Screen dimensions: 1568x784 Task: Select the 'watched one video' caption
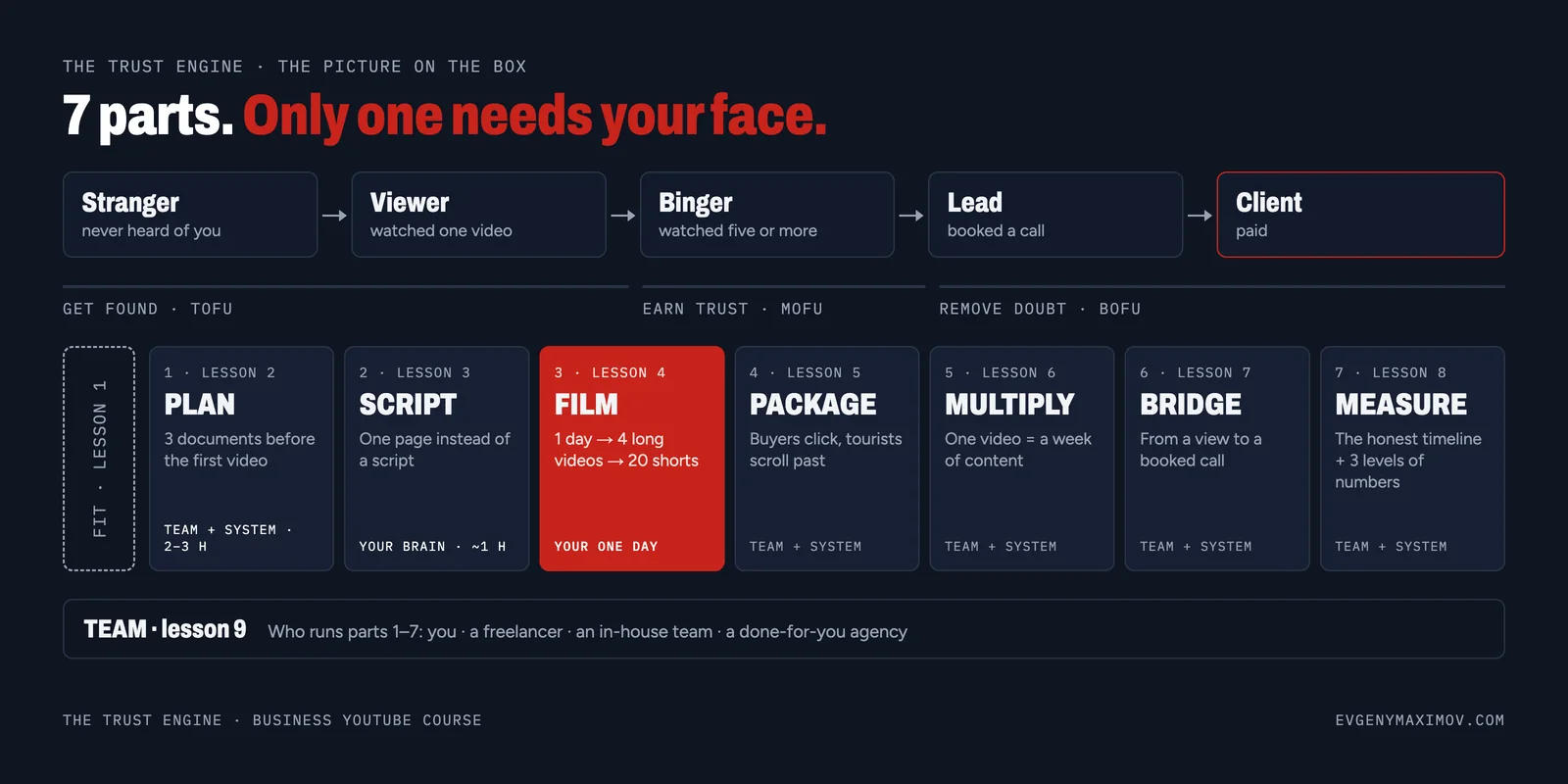click(x=441, y=231)
